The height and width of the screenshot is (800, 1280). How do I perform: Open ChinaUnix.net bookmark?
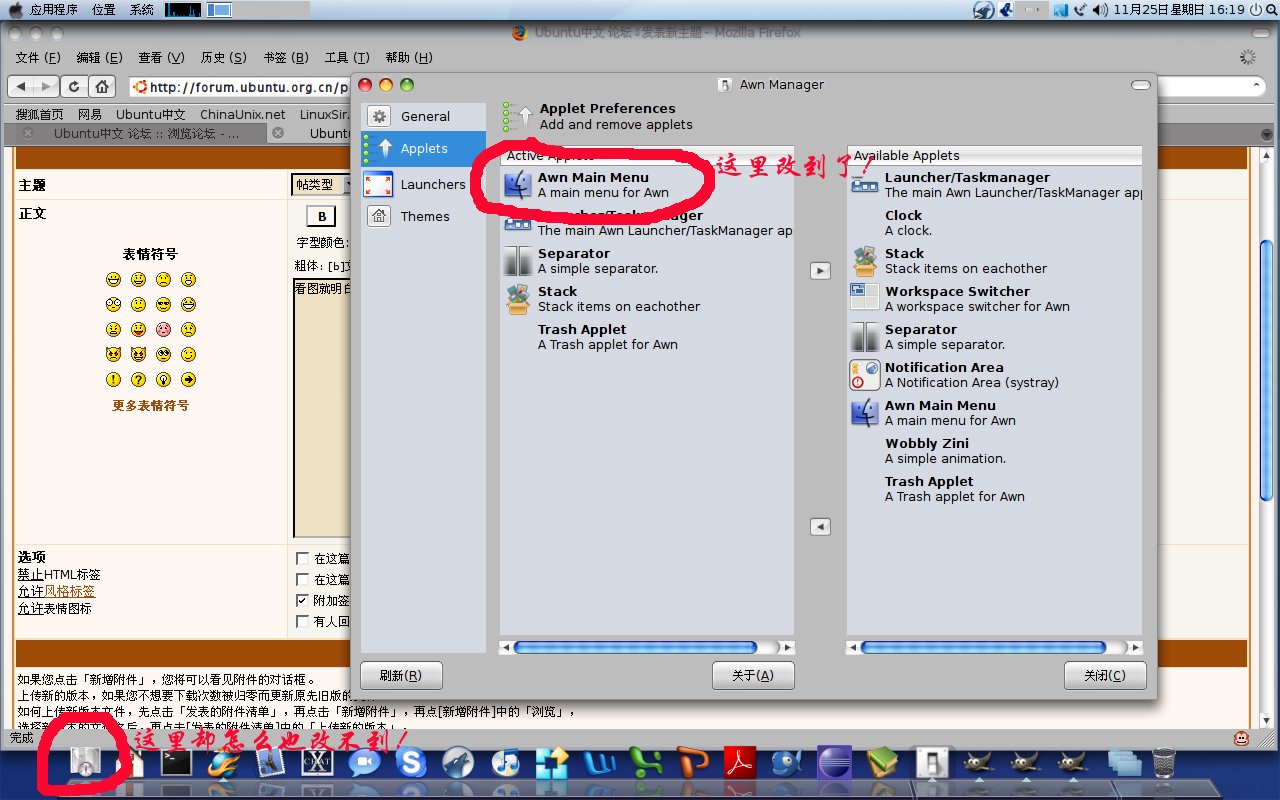tap(243, 115)
